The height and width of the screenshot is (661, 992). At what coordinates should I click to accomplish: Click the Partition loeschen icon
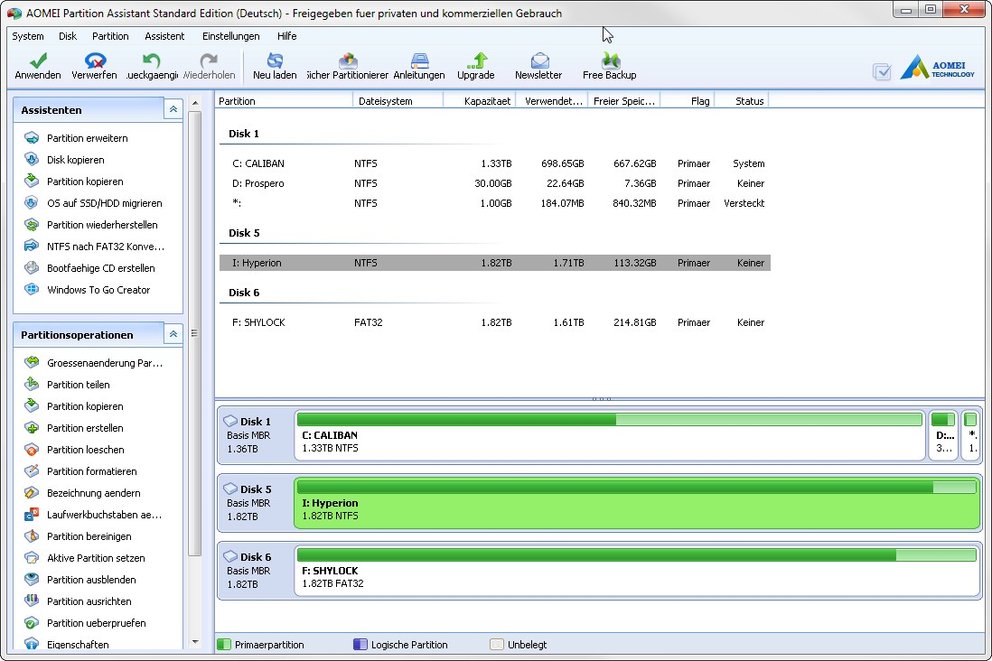pyautogui.click(x=32, y=449)
